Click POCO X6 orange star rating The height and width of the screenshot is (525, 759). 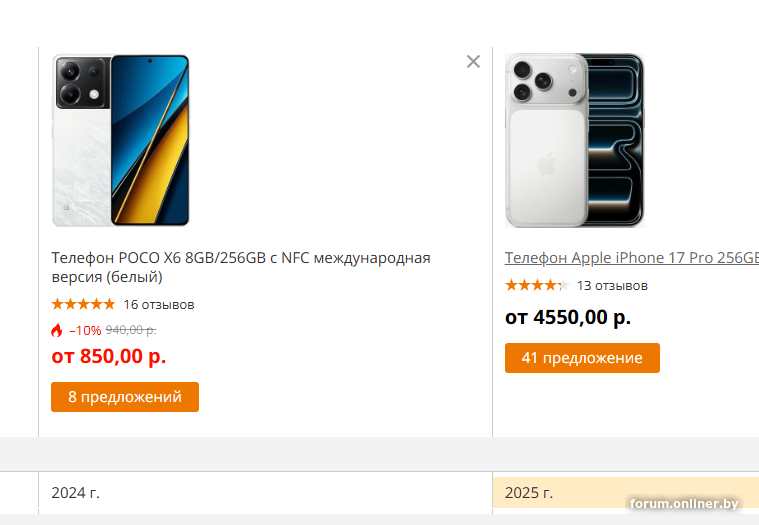pos(83,304)
